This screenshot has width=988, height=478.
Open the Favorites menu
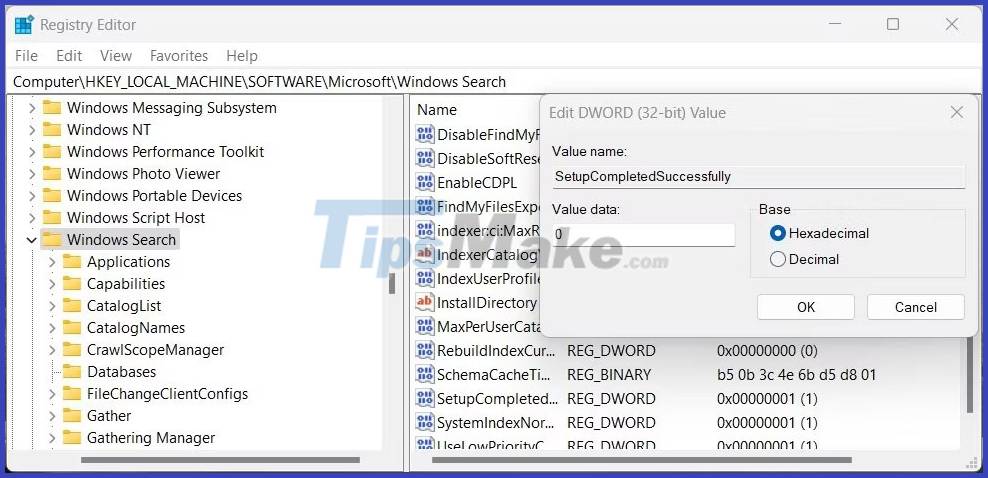pyautogui.click(x=179, y=56)
